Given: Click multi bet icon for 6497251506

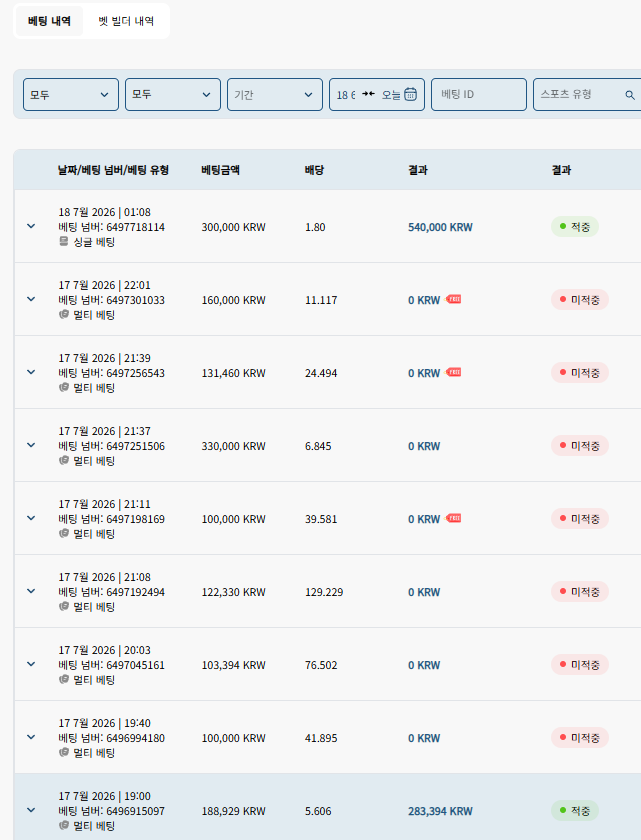Looking at the screenshot, I should (64, 460).
